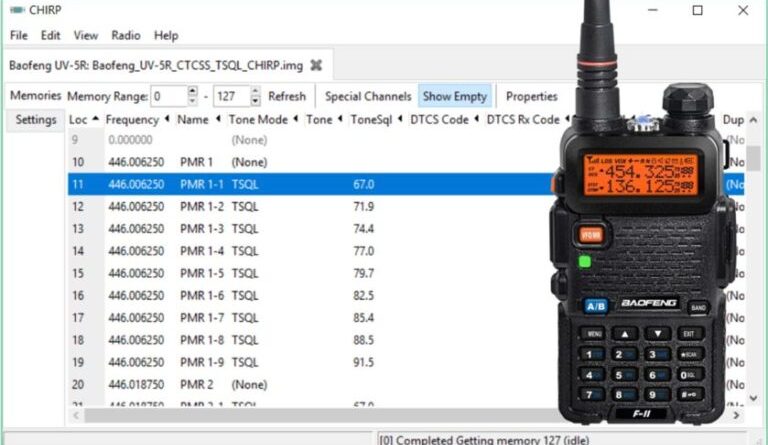Sort by the Tone Mode column header
Screen dimensions: 768x445
[x=263, y=119]
